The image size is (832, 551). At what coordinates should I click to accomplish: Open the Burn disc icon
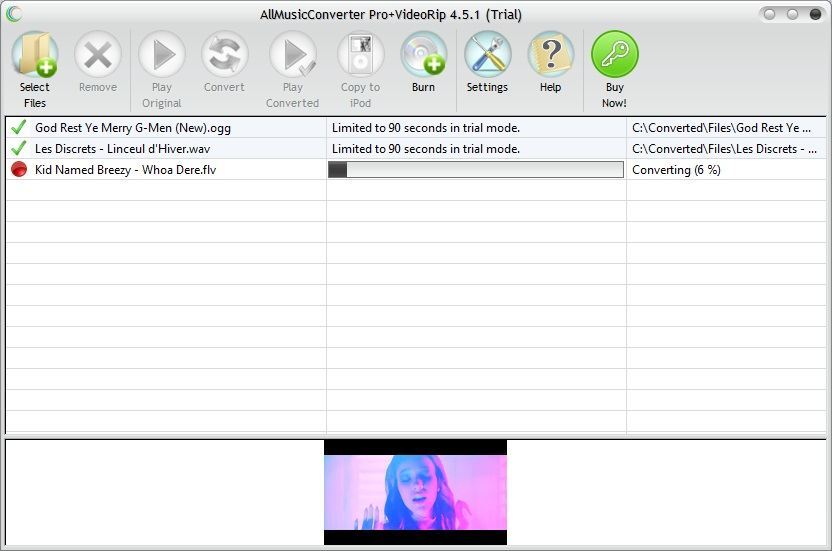tap(423, 54)
